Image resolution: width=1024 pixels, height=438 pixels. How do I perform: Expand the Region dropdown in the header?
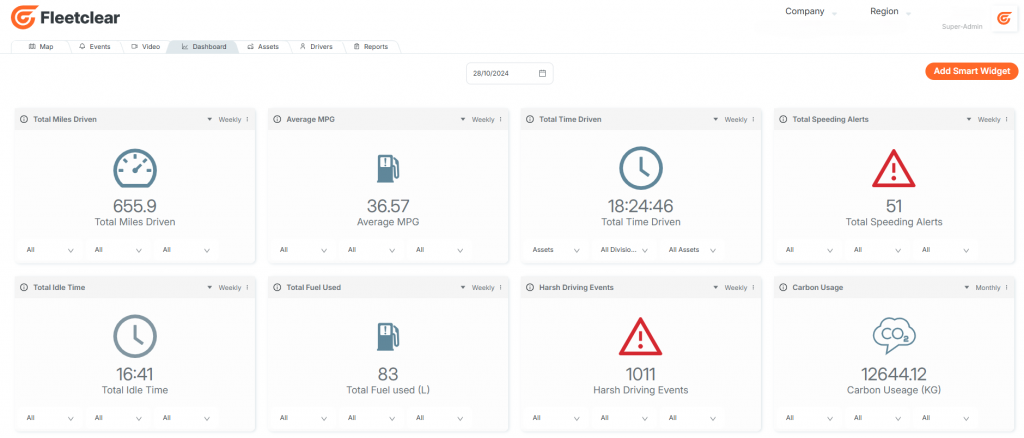[890, 12]
